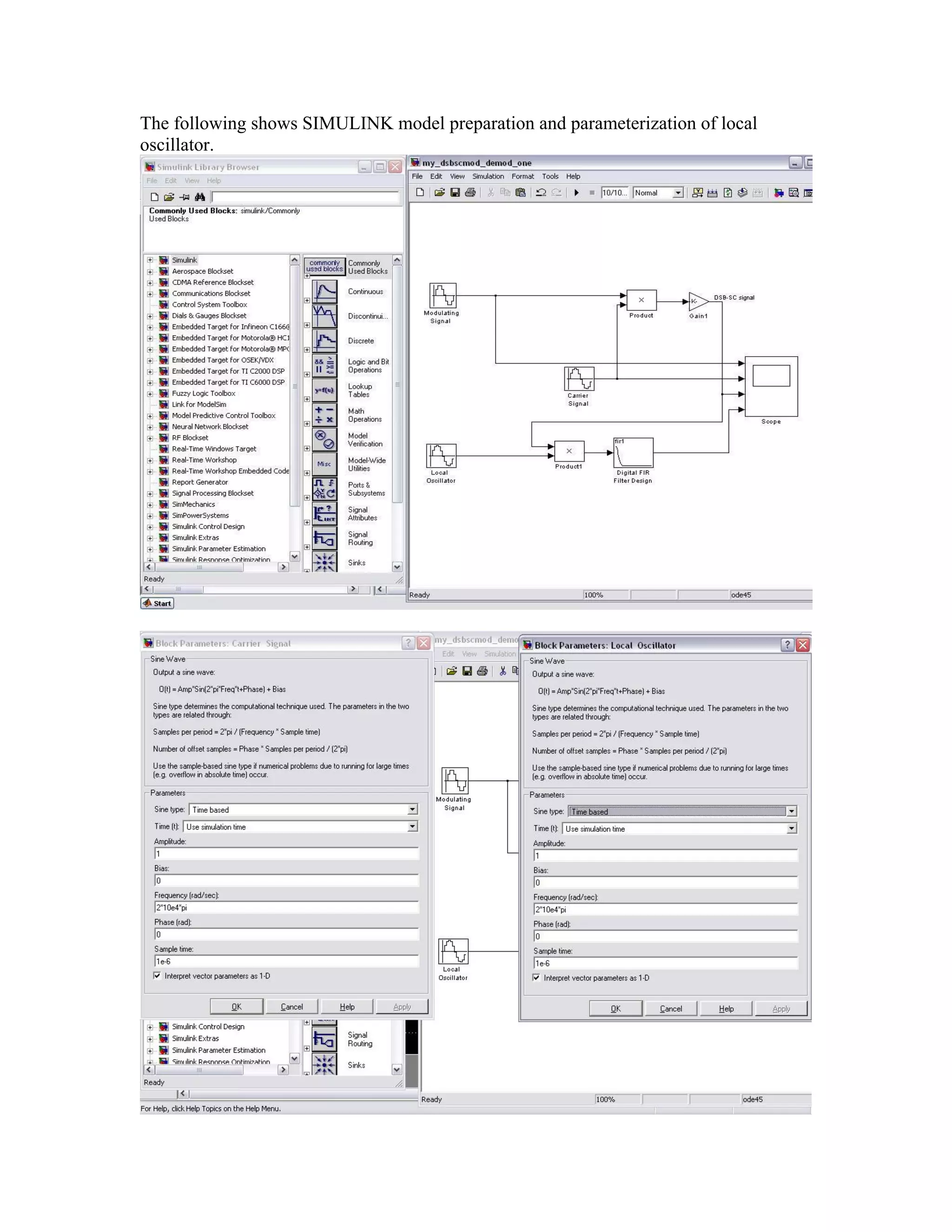Start simulation with the play button
This screenshot has width=952, height=1232.
click(576, 193)
